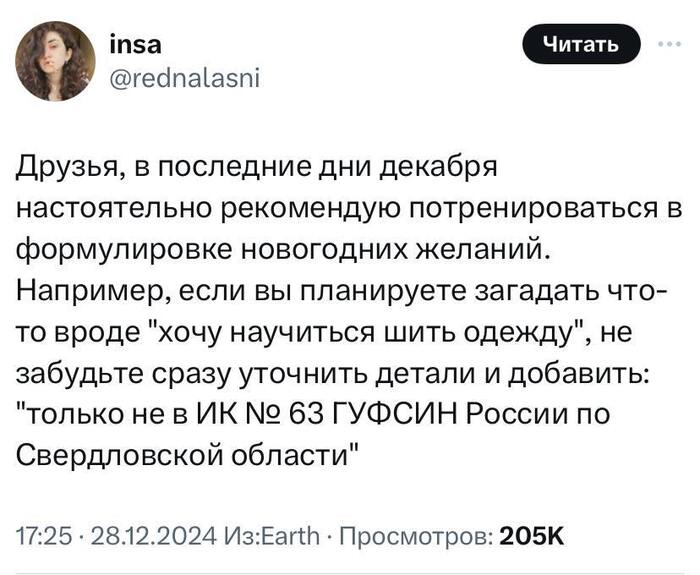The width and height of the screenshot is (700, 575).
Task: Click the @rednalasni handle
Action: (x=184, y=79)
